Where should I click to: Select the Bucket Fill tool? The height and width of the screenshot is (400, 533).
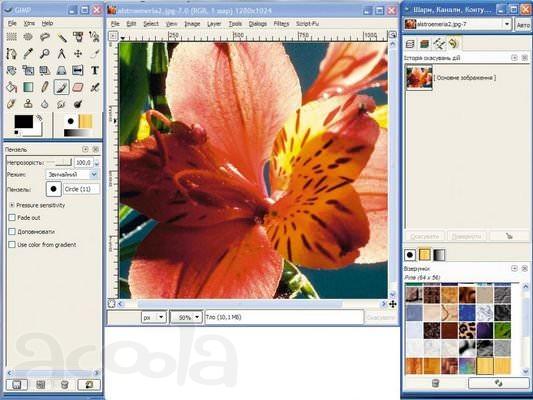(12, 87)
